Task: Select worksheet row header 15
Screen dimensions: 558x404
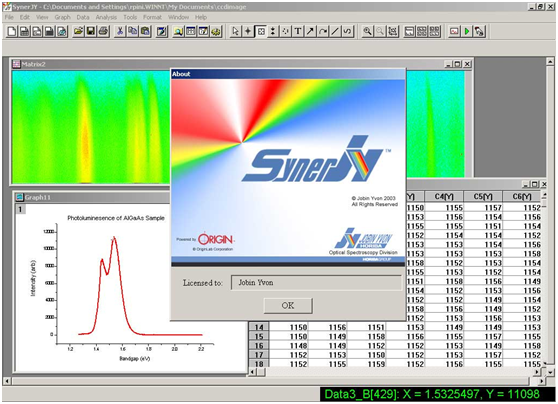Action: tap(259, 336)
